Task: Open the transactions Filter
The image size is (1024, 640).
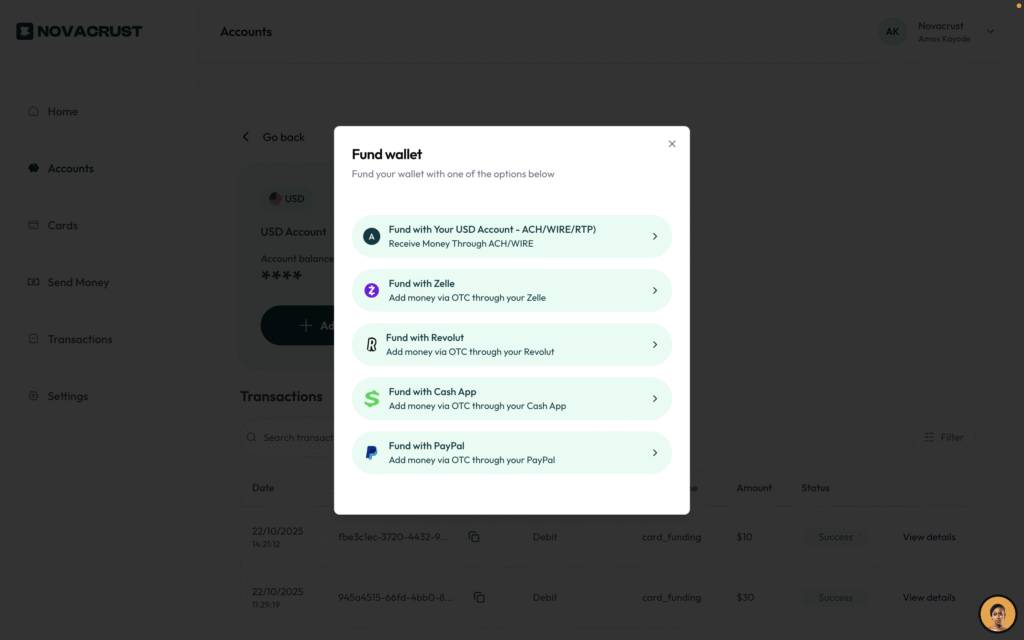Action: click(944, 436)
